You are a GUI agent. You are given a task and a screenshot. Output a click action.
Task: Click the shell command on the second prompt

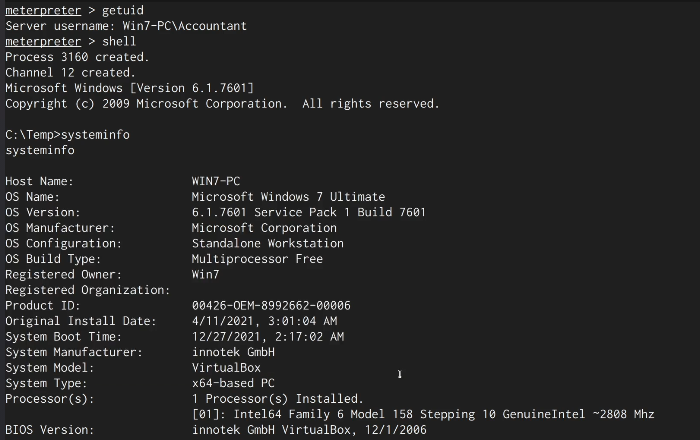pos(119,41)
